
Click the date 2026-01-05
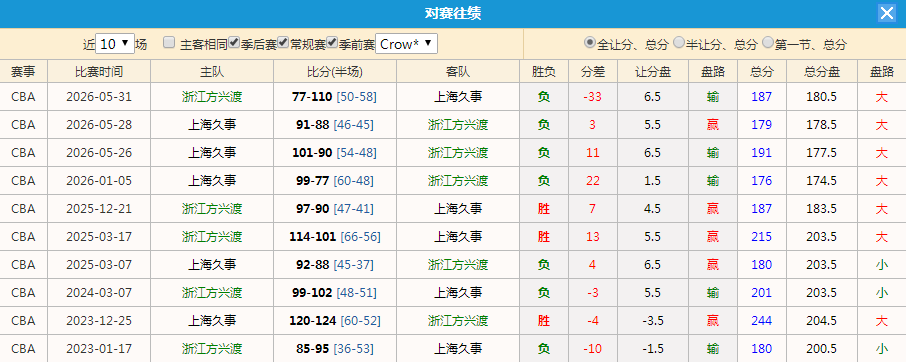[x=99, y=181]
